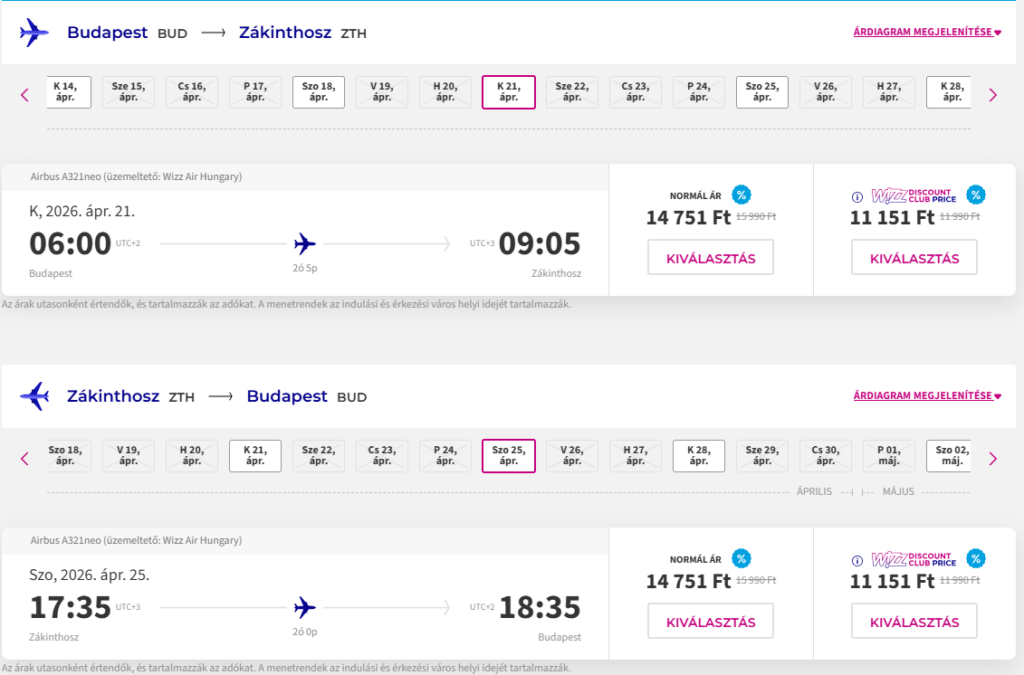Click return Discount Club percent badge
This screenshot has height=675, width=1024.
point(975,558)
